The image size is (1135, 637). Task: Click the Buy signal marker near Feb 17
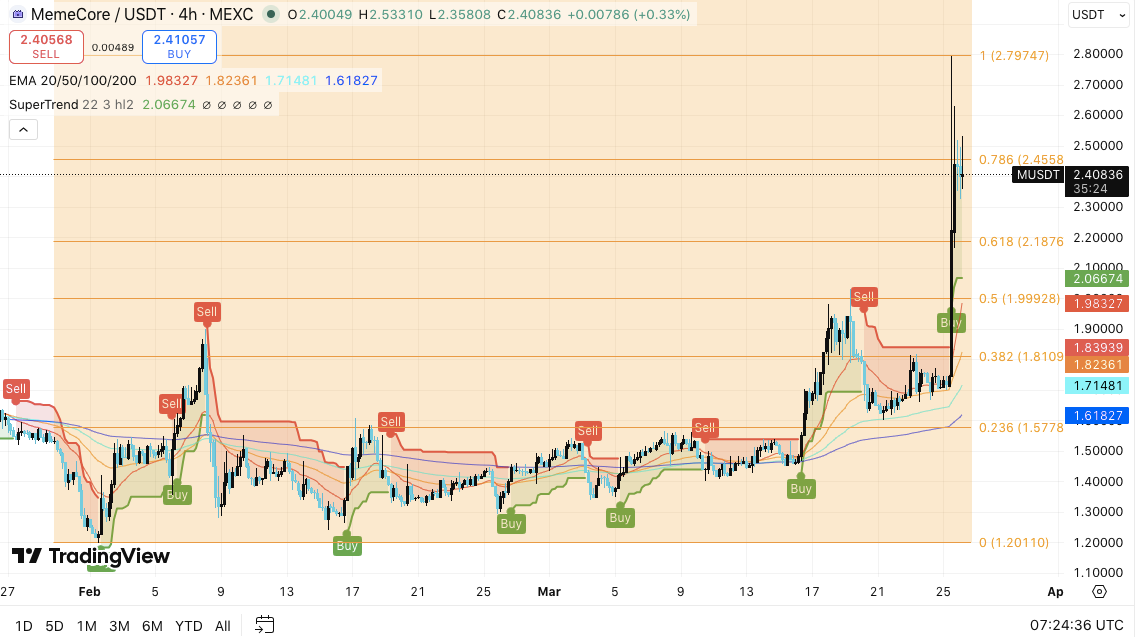pos(347,545)
